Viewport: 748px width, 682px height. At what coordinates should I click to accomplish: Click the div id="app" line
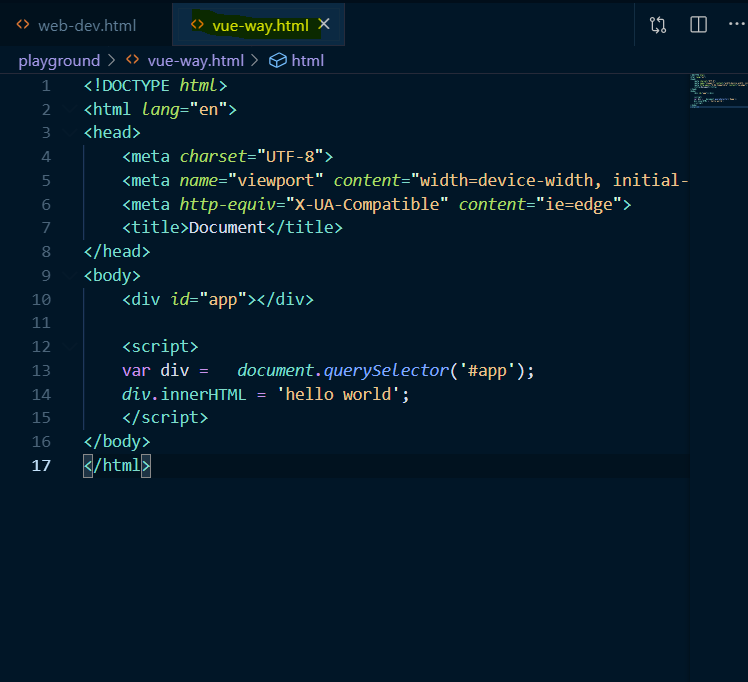point(218,300)
